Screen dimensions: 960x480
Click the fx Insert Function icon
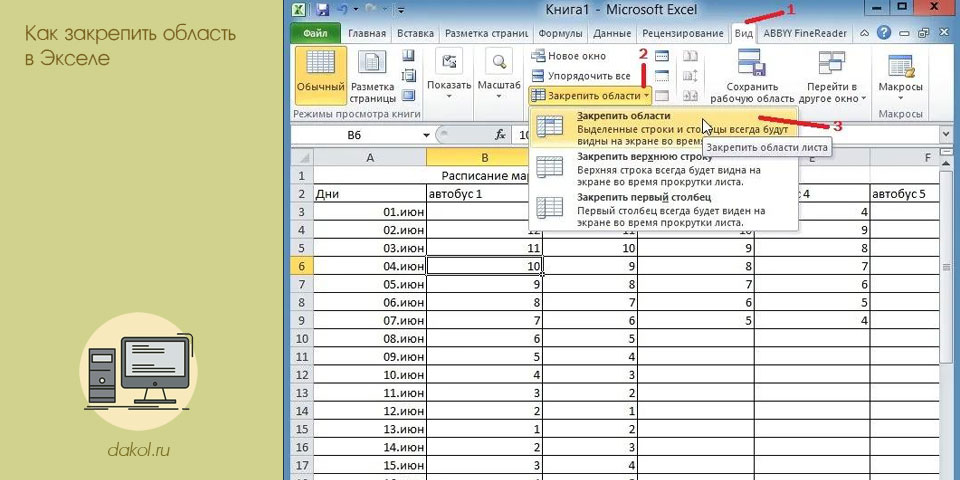point(500,135)
